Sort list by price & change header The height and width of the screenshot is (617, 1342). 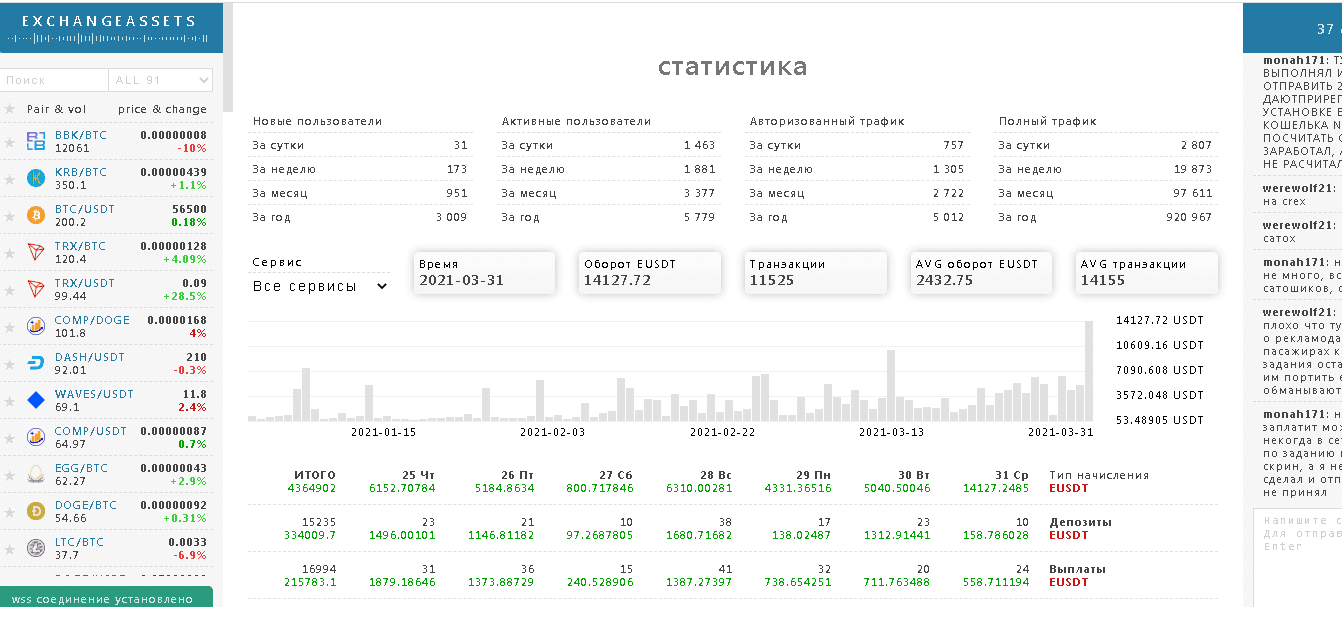coord(162,109)
